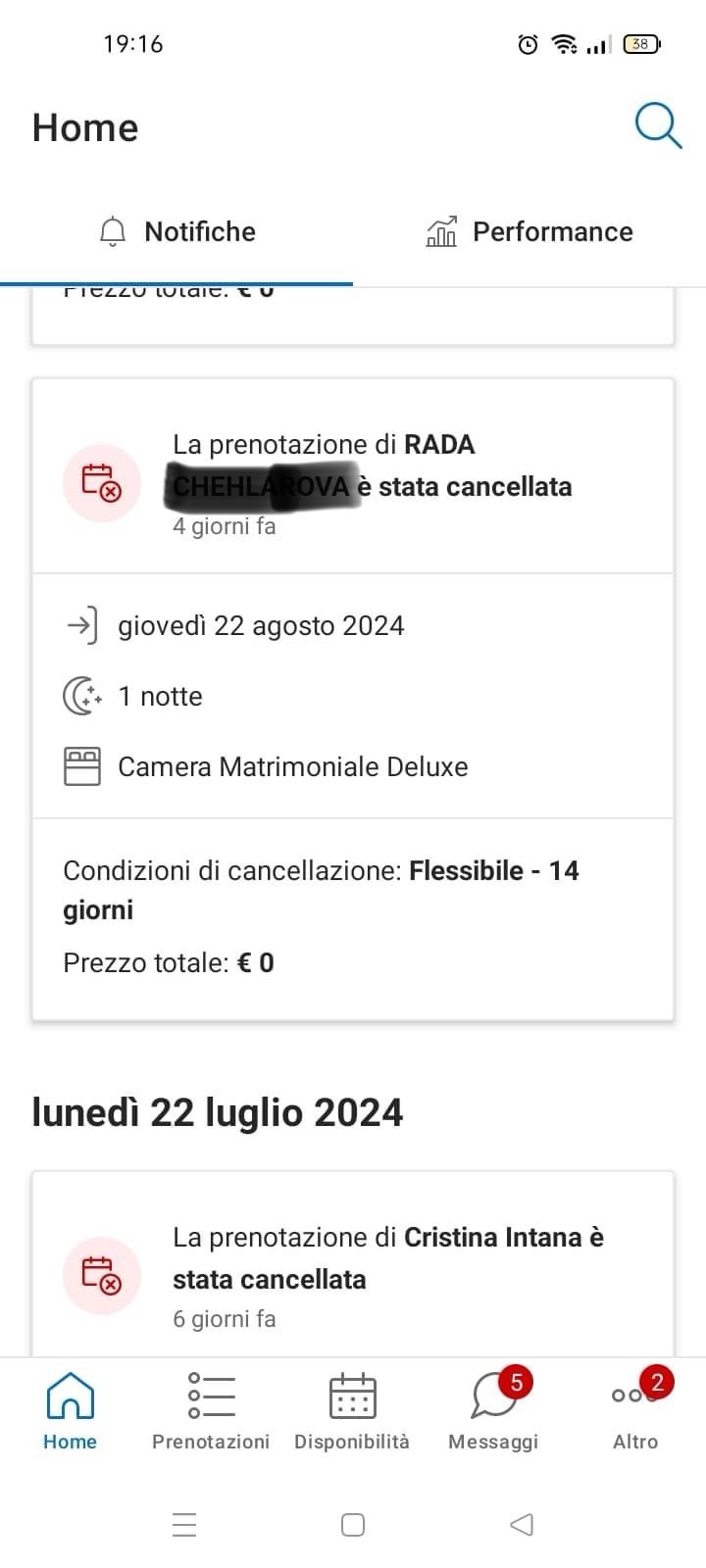Viewport: 706px width, 1568px height.
Task: Select Camera Matrimoniale Deluxe text
Action: pos(292,766)
